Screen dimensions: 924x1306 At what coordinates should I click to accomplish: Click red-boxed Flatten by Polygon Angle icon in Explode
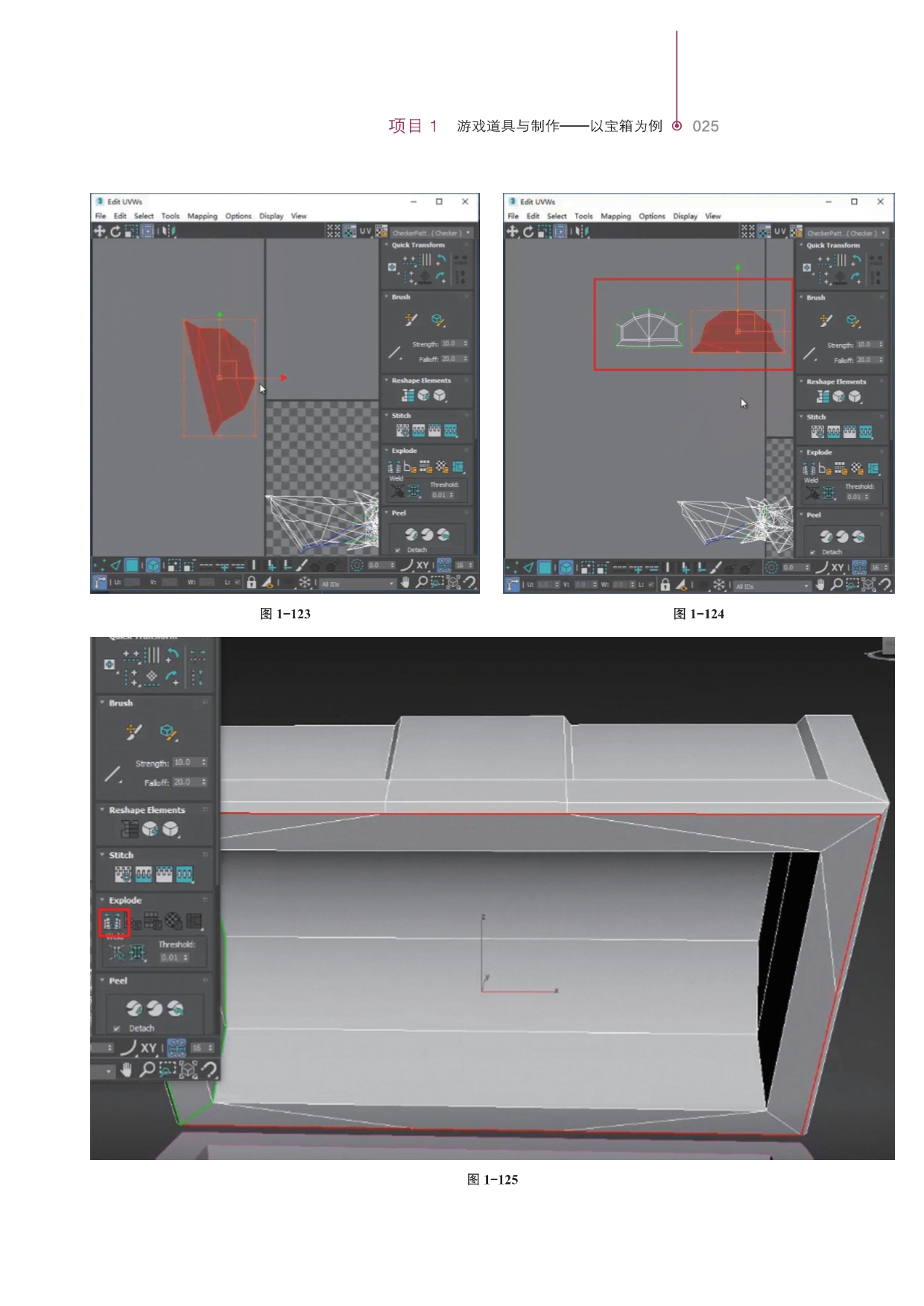pyautogui.click(x=114, y=922)
